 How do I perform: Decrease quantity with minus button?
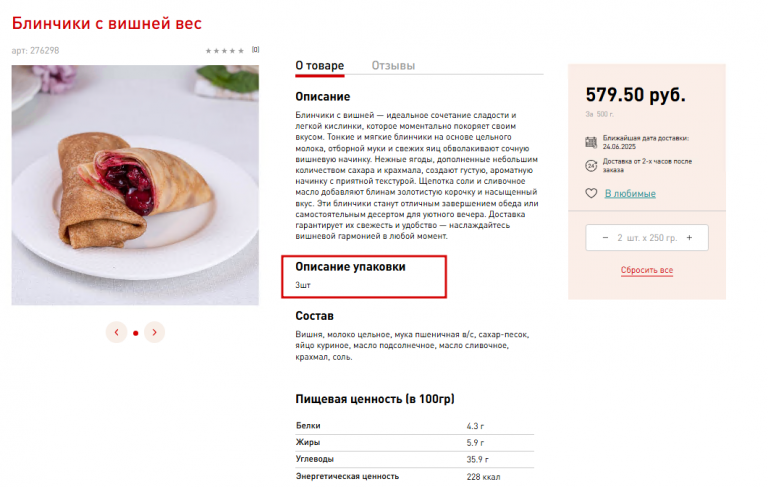[x=605, y=238]
